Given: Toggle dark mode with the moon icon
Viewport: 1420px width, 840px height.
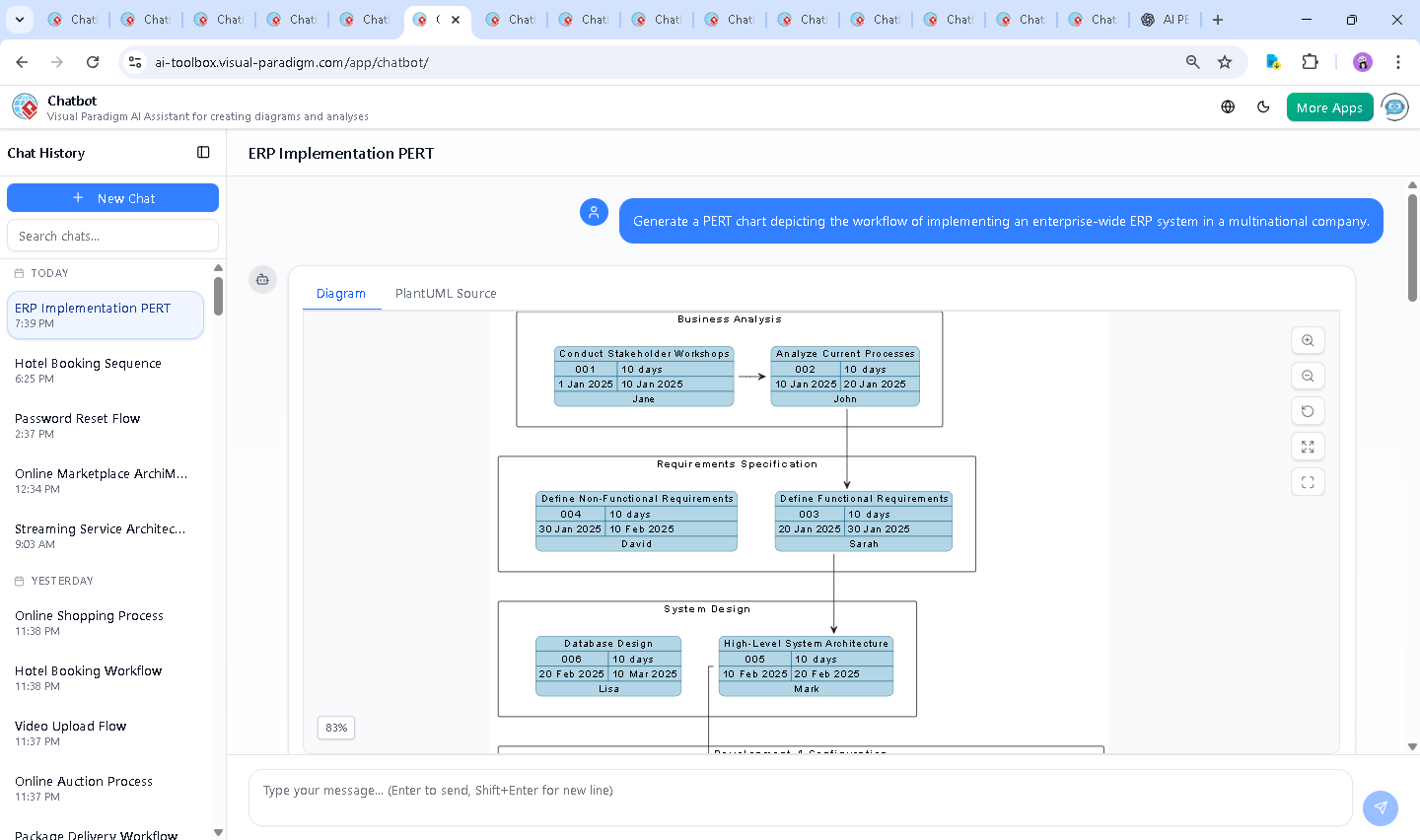Looking at the screenshot, I should pyautogui.click(x=1263, y=106).
